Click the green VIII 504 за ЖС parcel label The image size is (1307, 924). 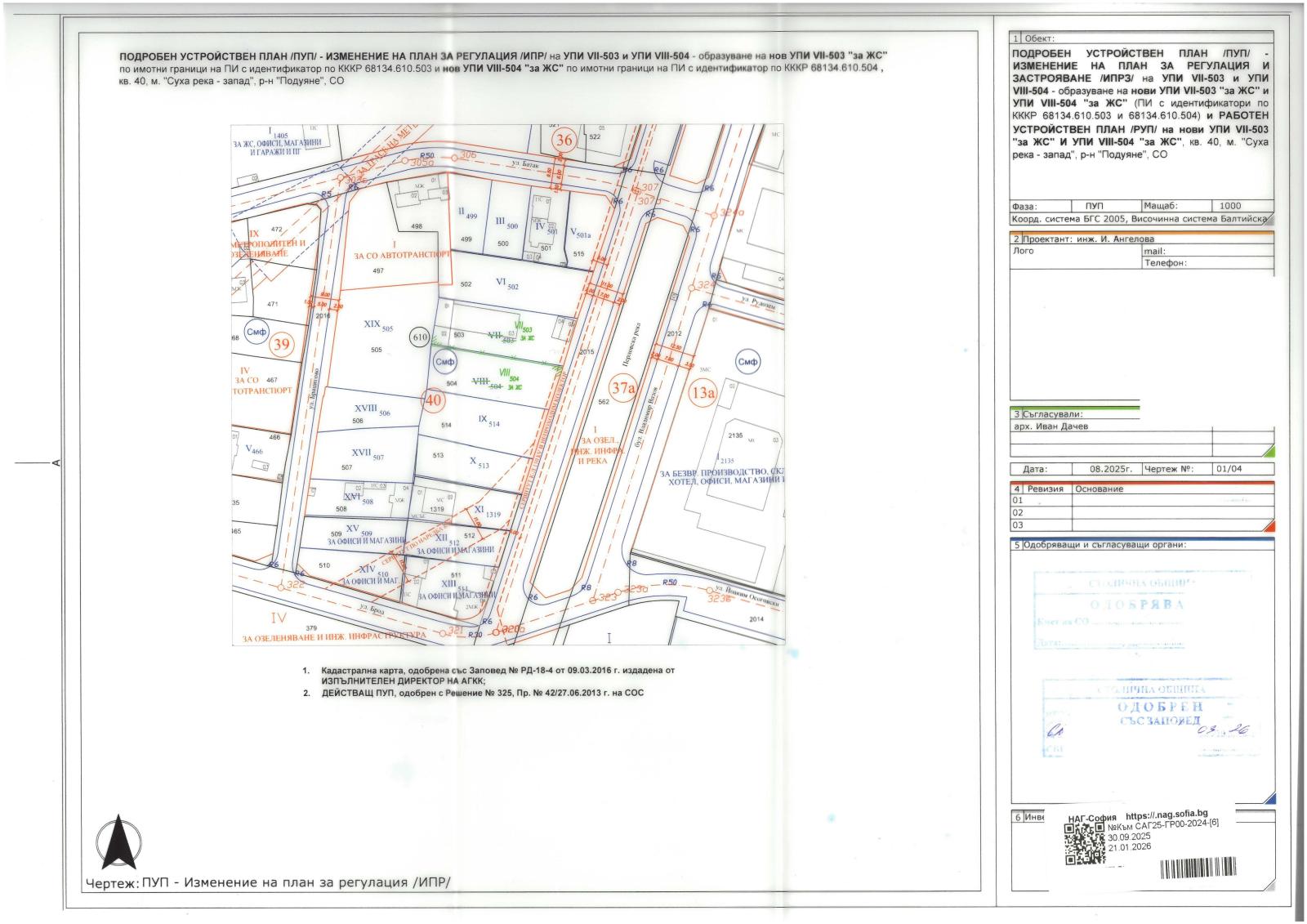coord(514,382)
